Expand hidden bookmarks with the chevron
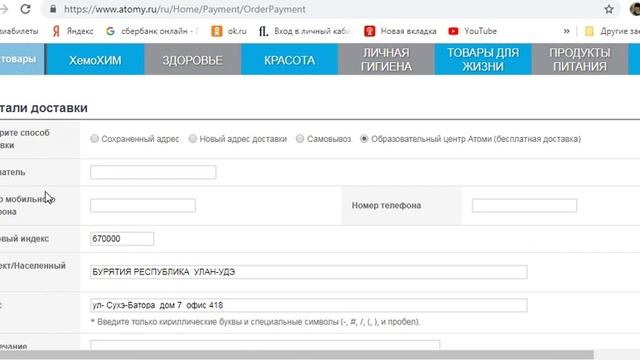 (567, 31)
